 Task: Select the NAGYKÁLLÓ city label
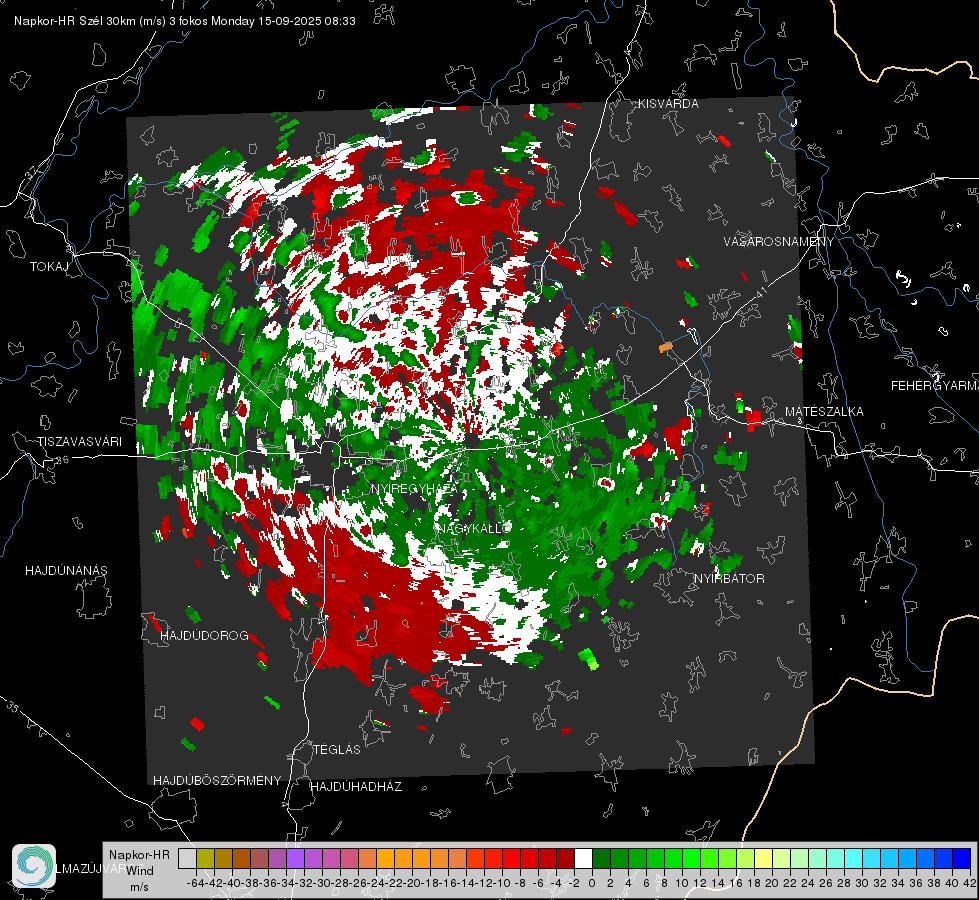tap(474, 528)
